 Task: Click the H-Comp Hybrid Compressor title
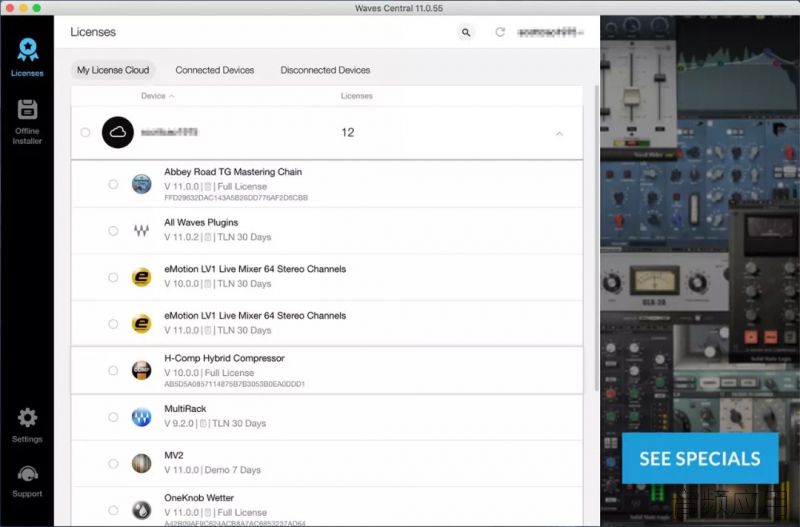[224, 358]
